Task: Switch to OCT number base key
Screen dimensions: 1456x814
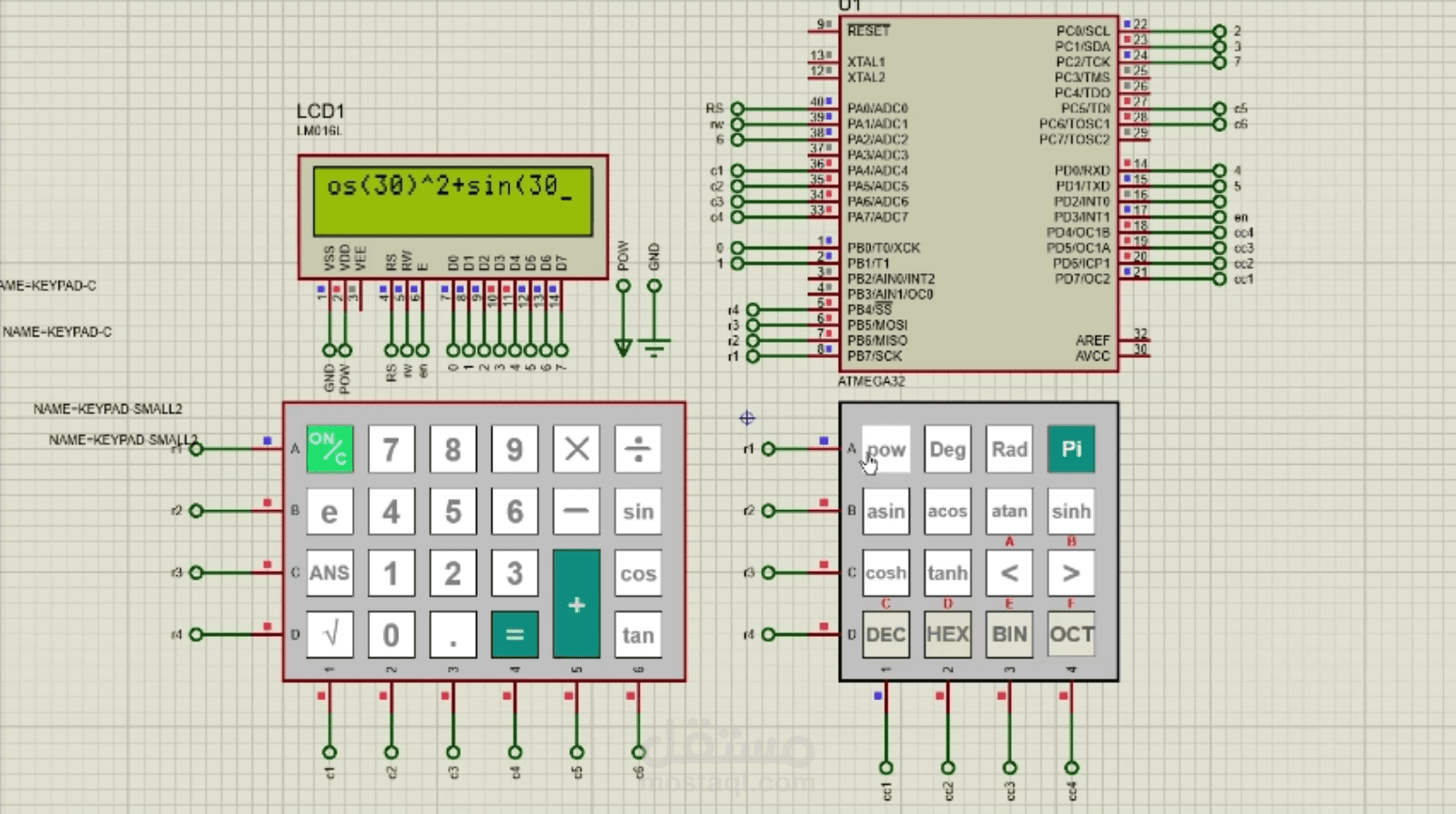Action: point(1071,635)
